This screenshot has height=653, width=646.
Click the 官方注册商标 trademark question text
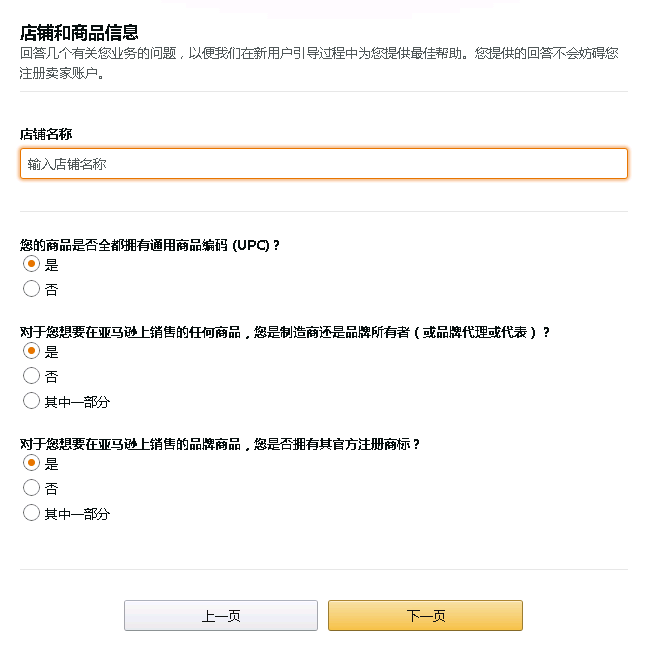(220, 444)
